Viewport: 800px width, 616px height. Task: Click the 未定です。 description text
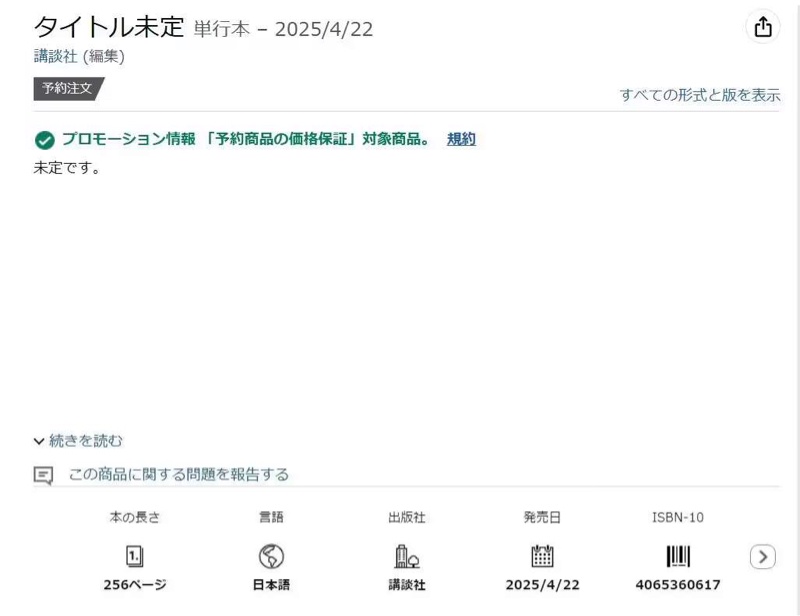coord(67,167)
